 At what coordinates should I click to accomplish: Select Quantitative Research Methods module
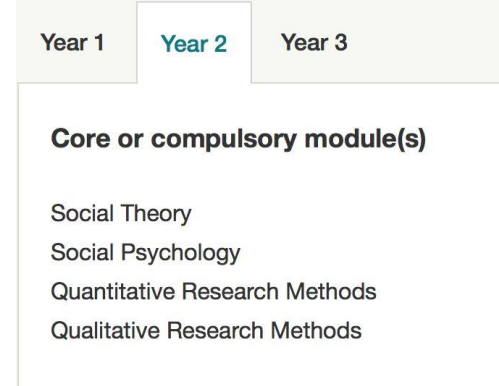click(x=214, y=291)
